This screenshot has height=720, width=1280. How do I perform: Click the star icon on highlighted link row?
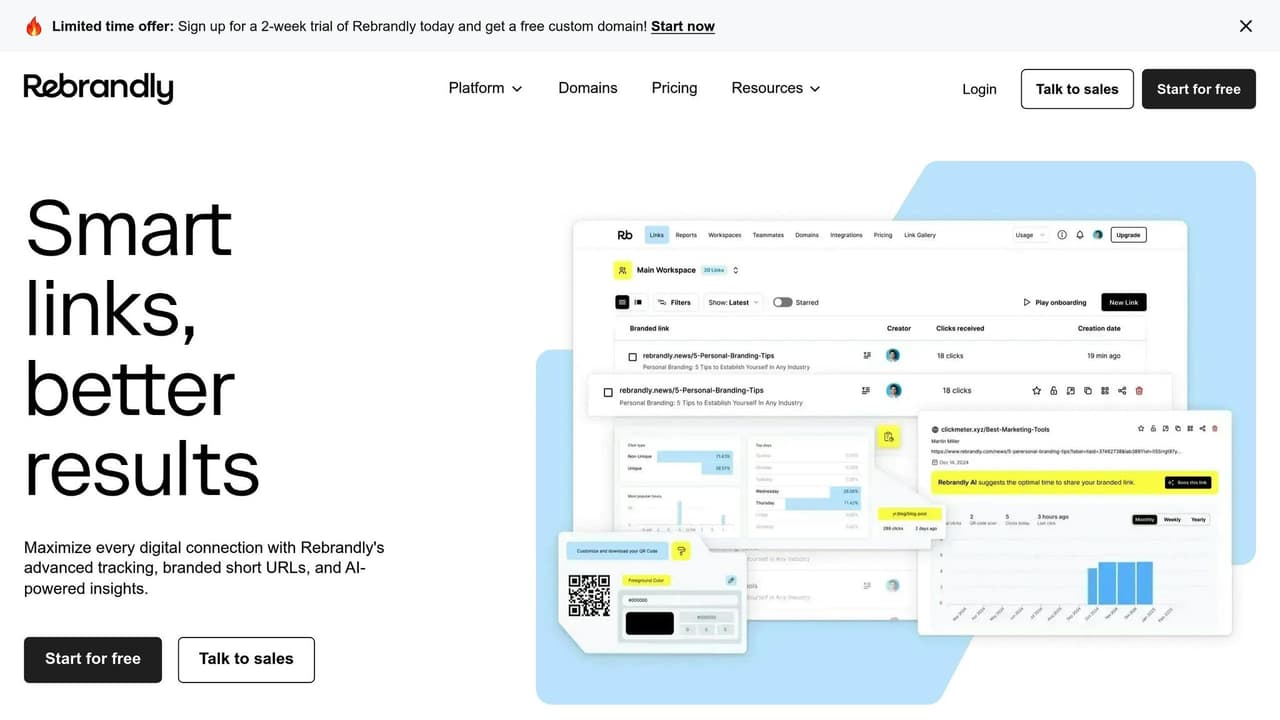point(1037,391)
